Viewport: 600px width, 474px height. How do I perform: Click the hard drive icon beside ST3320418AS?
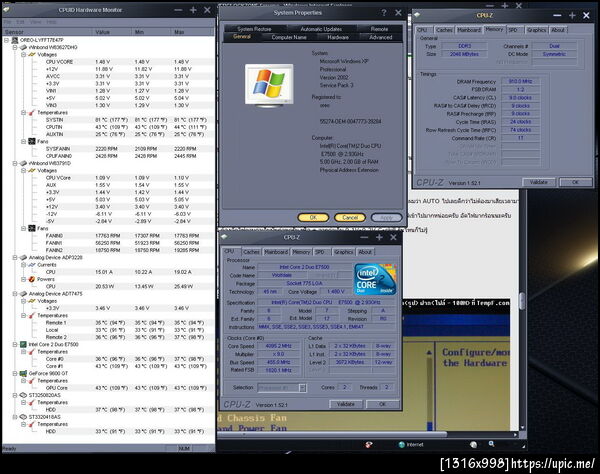click(x=23, y=417)
